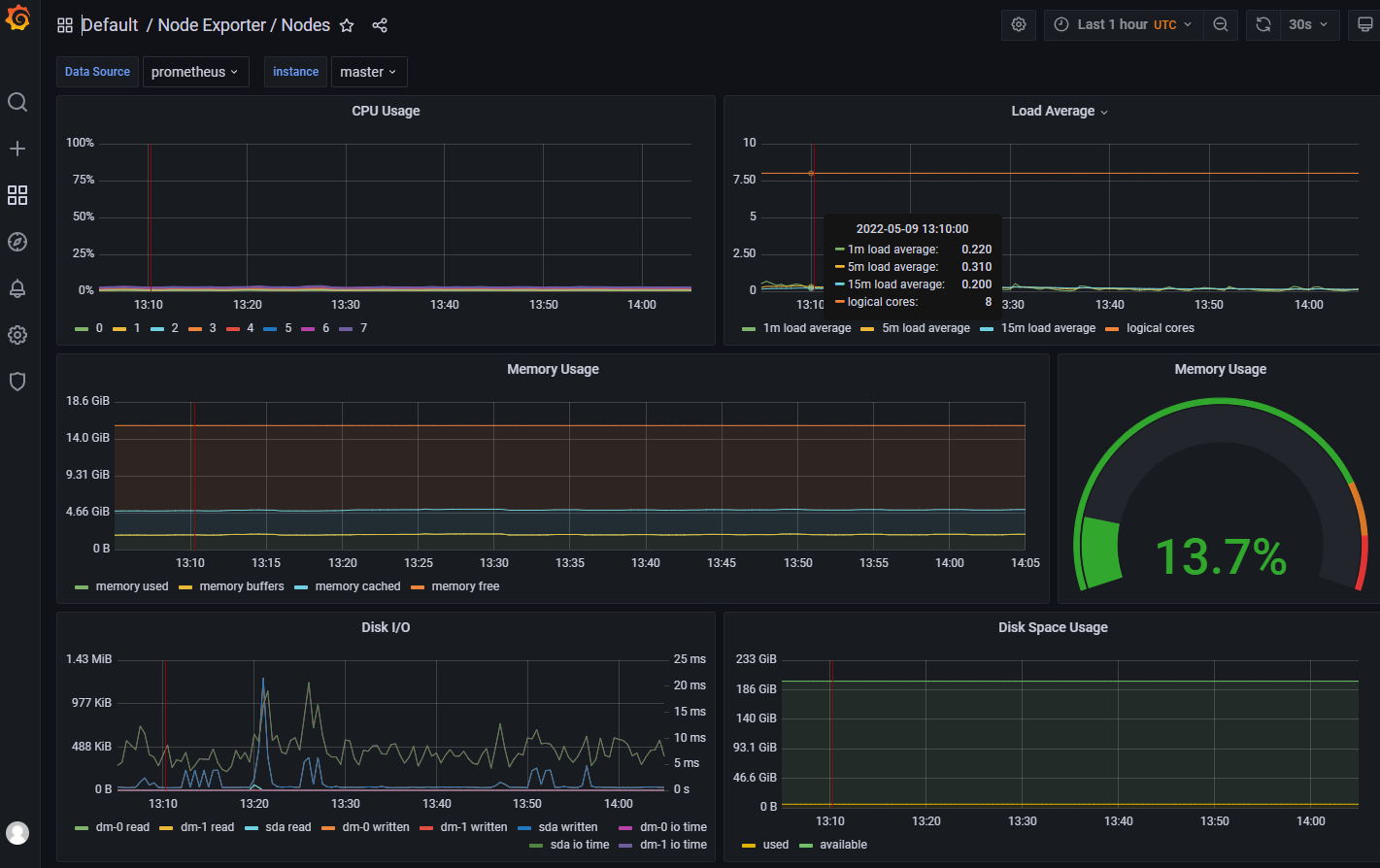Toggle CPU core 5 series in legend
Viewport: 1380px width, 868px height.
click(288, 328)
